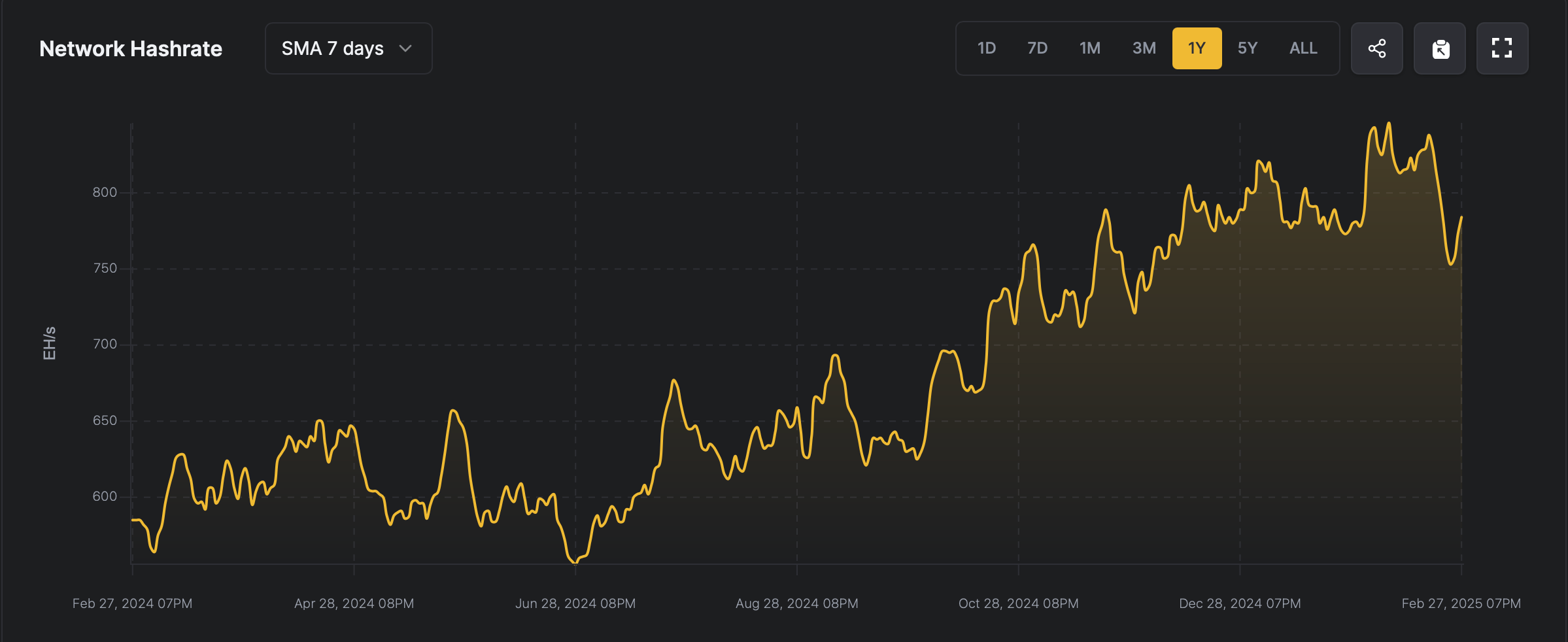1568x642 pixels.
Task: Select the 1M time range
Action: 1089,48
